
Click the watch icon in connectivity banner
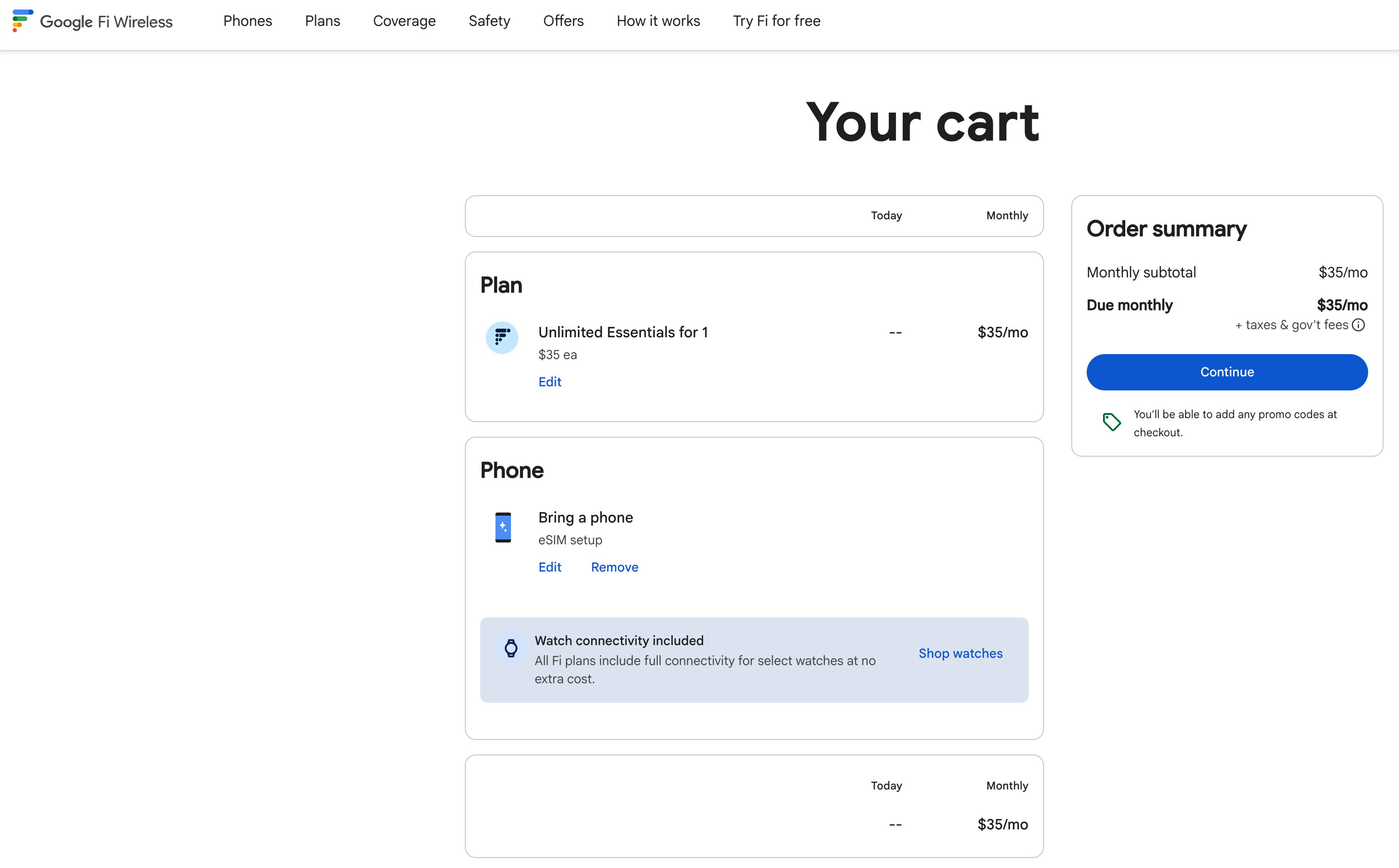511,649
